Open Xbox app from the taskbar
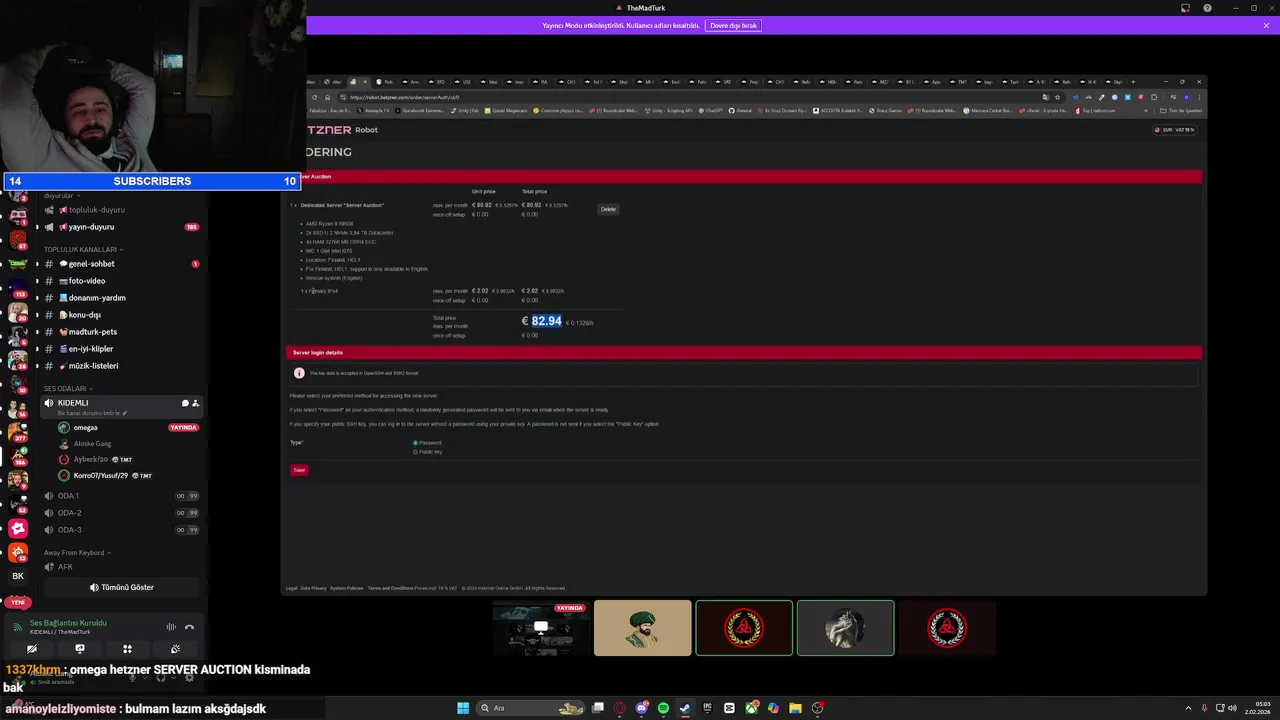1280x720 pixels. tap(751, 708)
